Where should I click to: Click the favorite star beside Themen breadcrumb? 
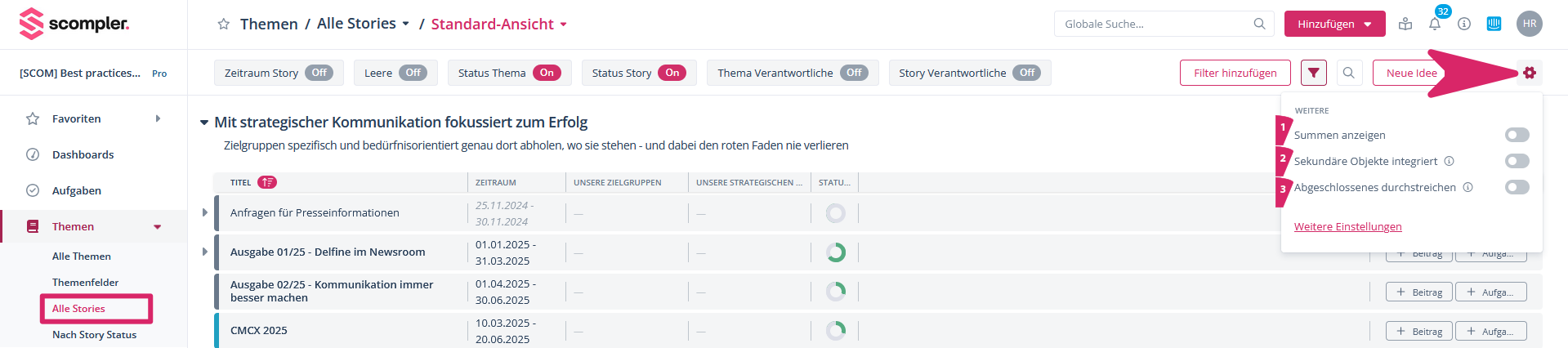pos(223,25)
